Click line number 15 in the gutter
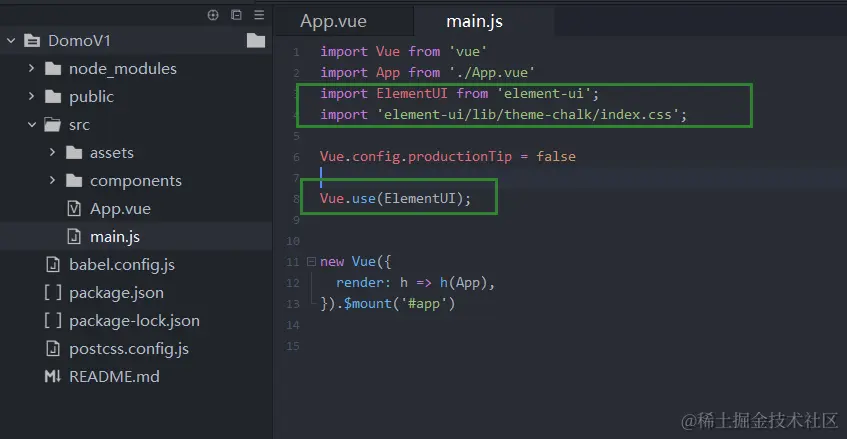This screenshot has width=847, height=439. point(293,346)
